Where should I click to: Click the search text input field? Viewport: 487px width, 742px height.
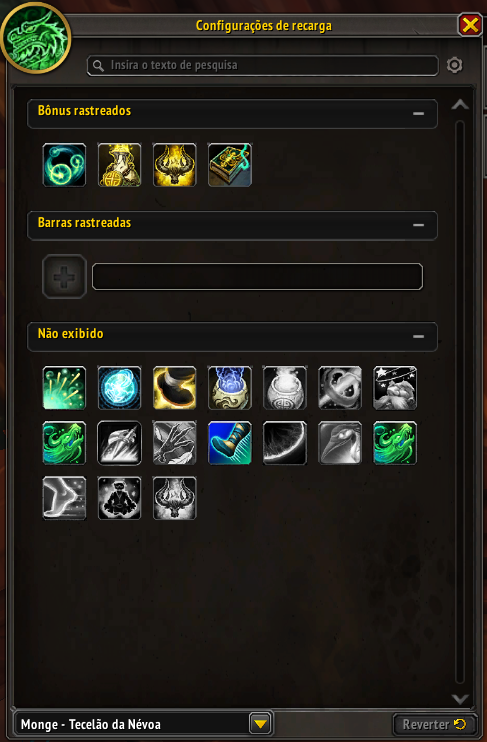[x=263, y=65]
